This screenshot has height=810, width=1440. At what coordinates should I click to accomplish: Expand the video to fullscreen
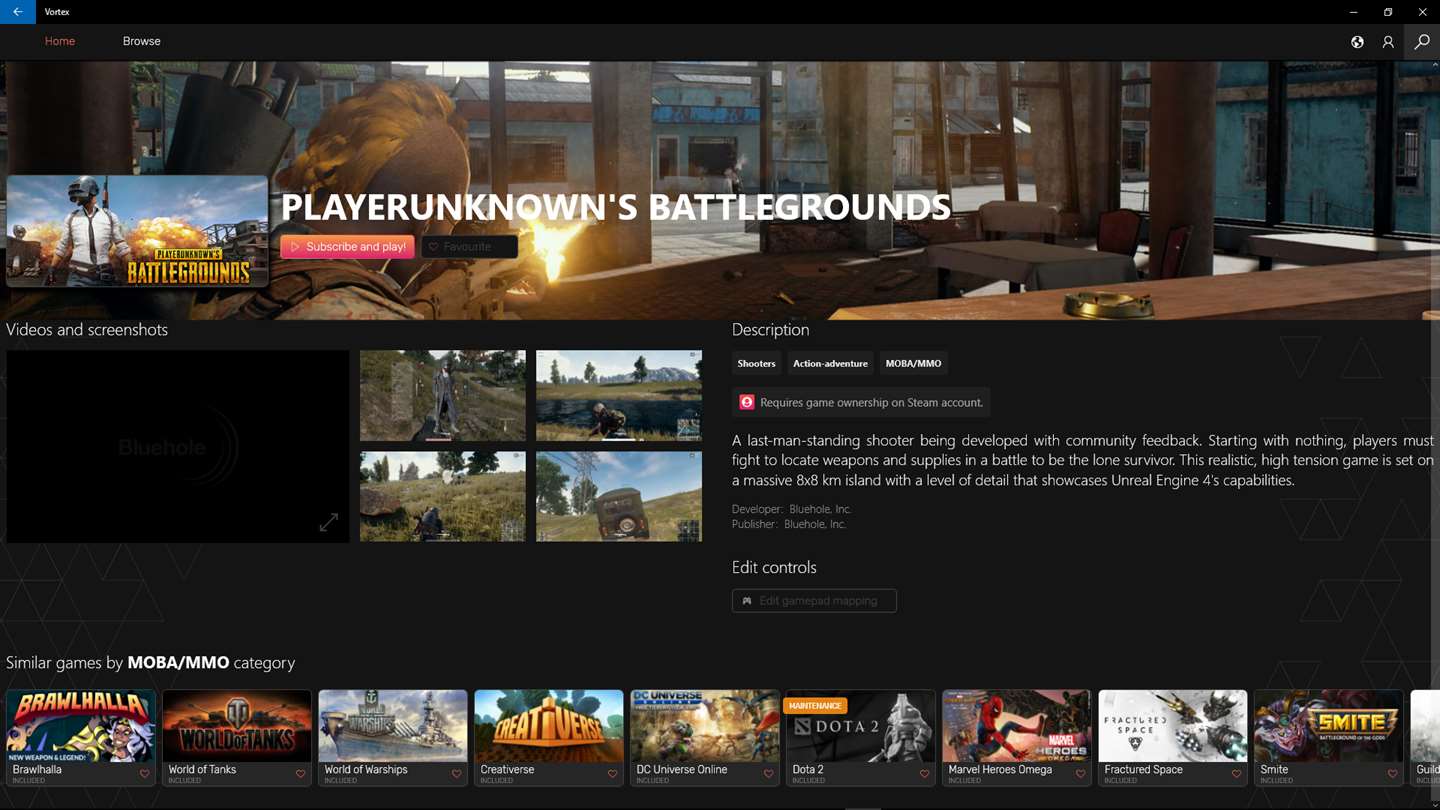tap(329, 522)
